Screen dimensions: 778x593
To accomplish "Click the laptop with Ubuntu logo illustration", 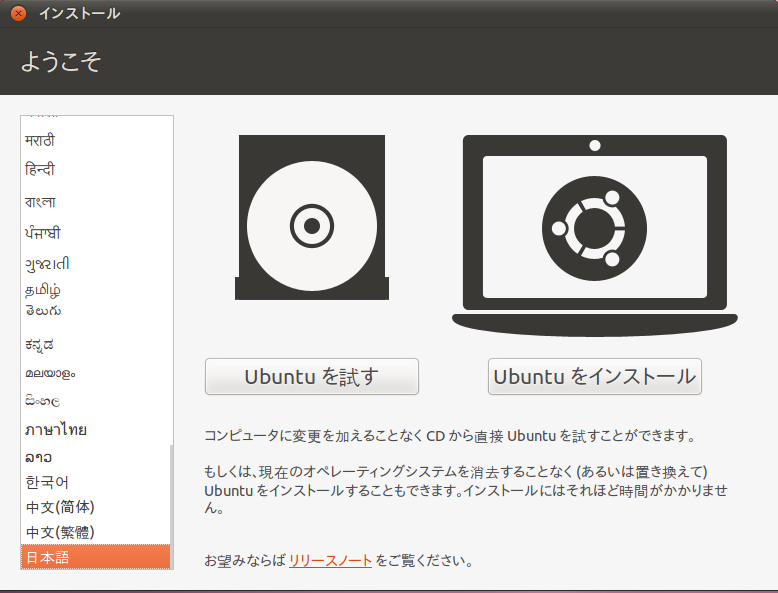I will (594, 236).
